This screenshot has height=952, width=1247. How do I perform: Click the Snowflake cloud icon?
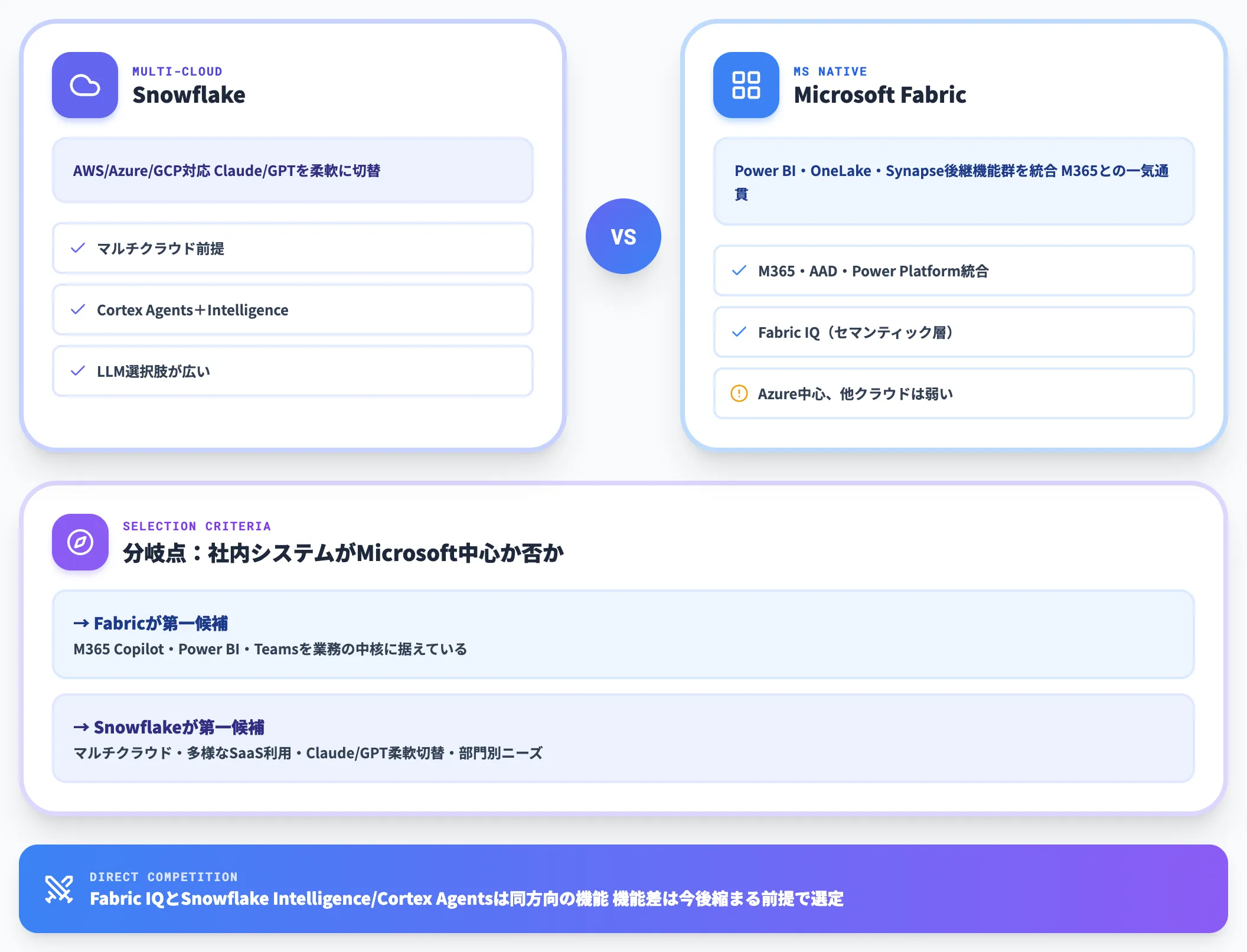pos(85,85)
